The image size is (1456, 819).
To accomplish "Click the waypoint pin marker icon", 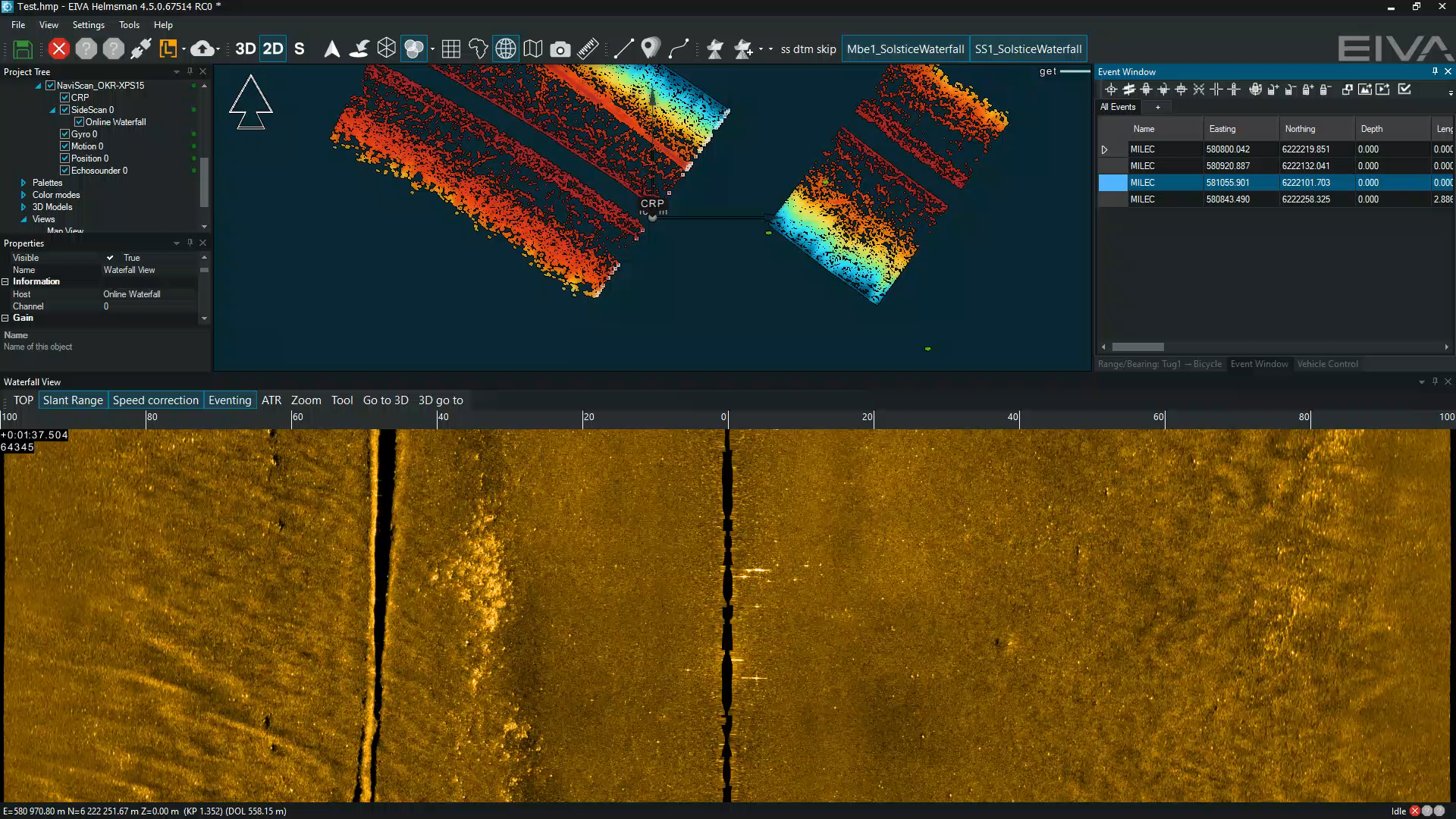I will point(649,49).
